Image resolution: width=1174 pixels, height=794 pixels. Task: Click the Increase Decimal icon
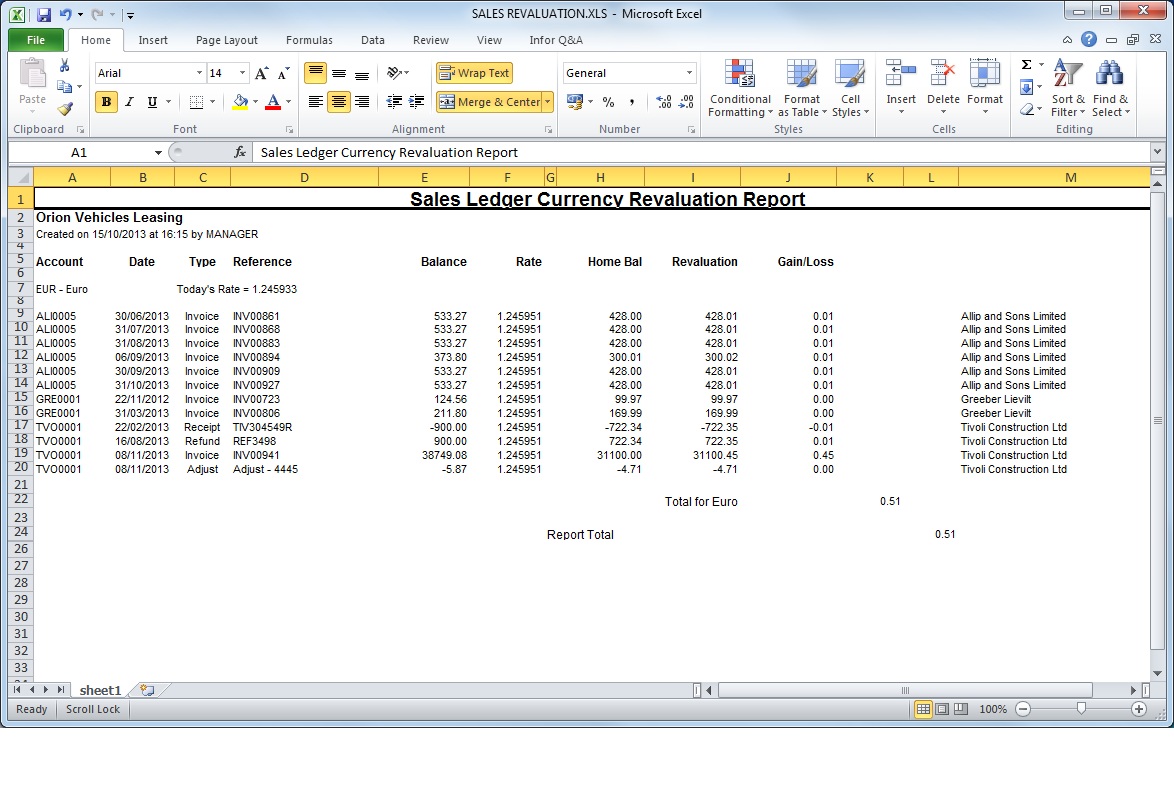point(664,102)
